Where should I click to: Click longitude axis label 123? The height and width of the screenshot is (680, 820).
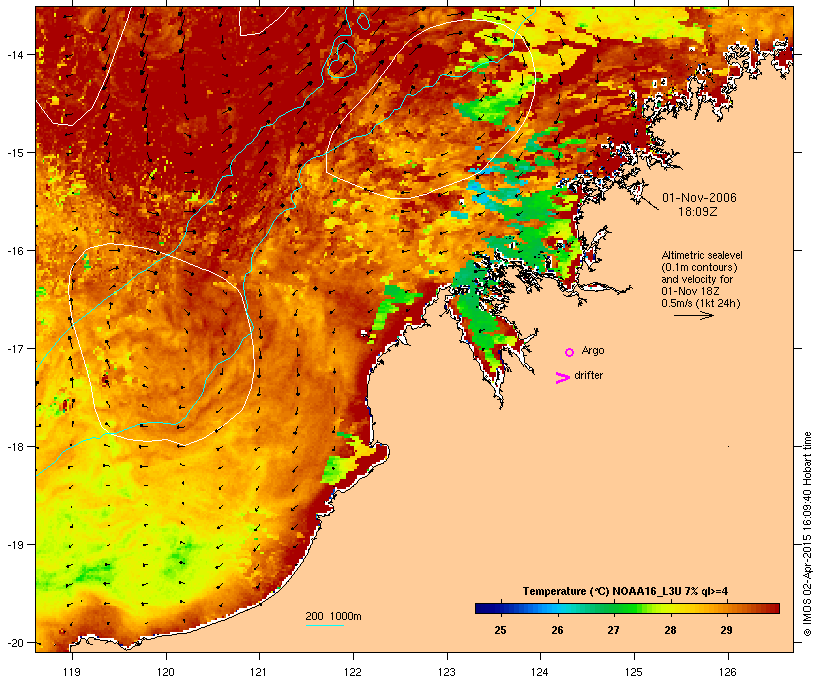447,672
